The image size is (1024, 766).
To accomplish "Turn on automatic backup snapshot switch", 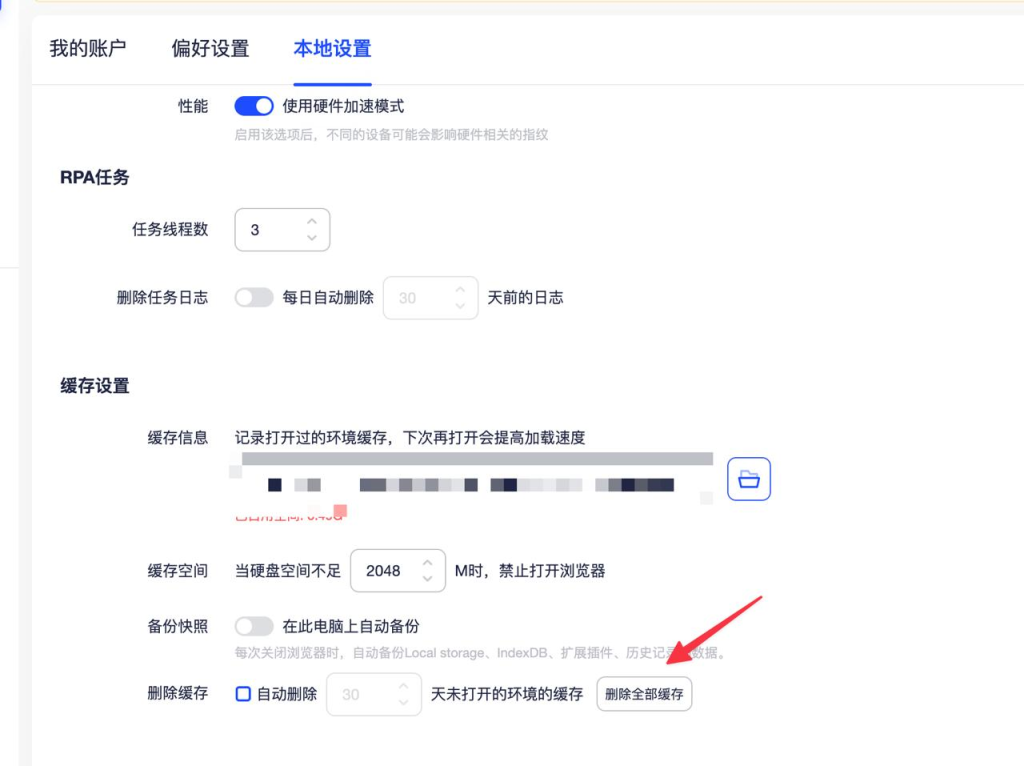I will [x=253, y=626].
